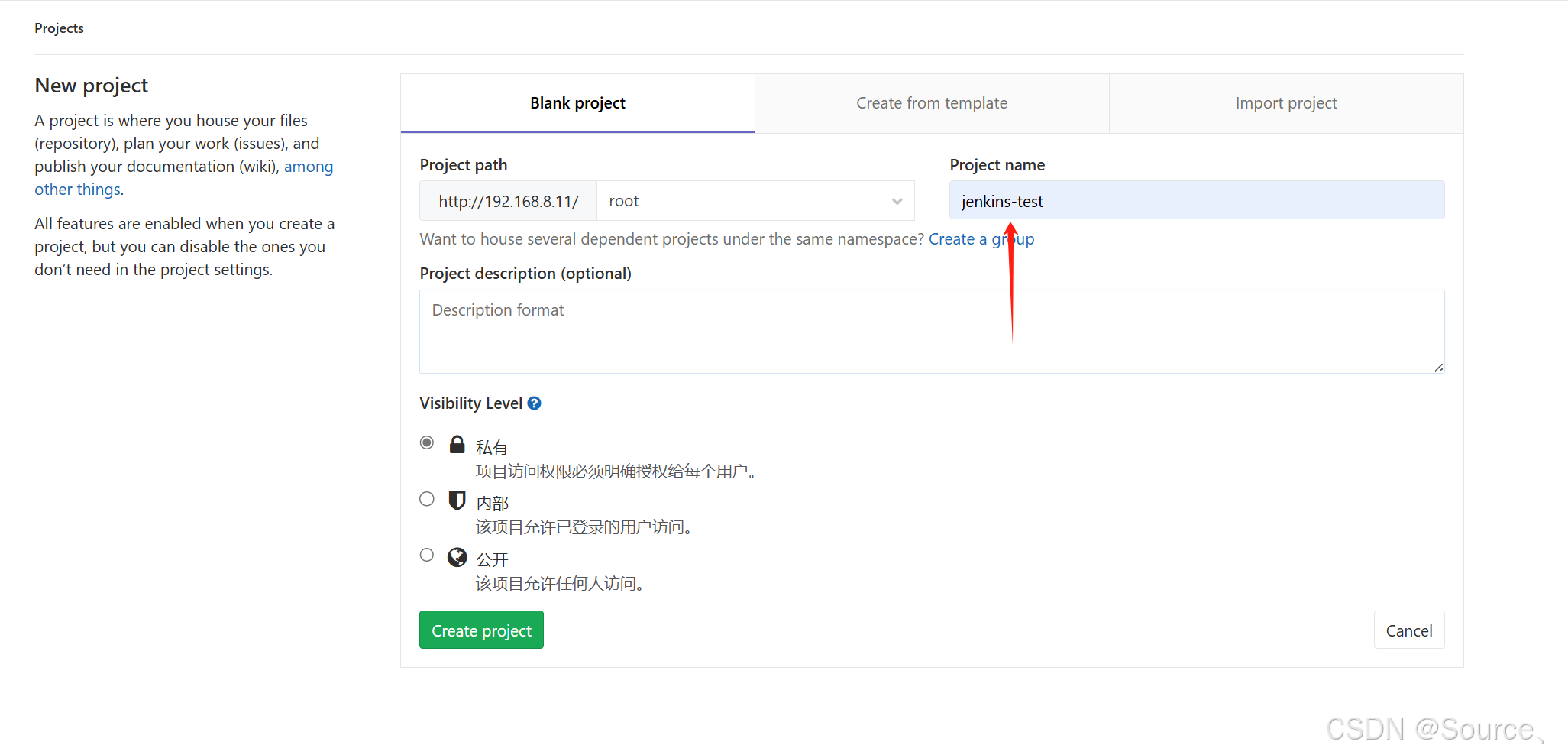1568x755 pixels.
Task: Click the Projects breadcrumb
Action: [59, 28]
